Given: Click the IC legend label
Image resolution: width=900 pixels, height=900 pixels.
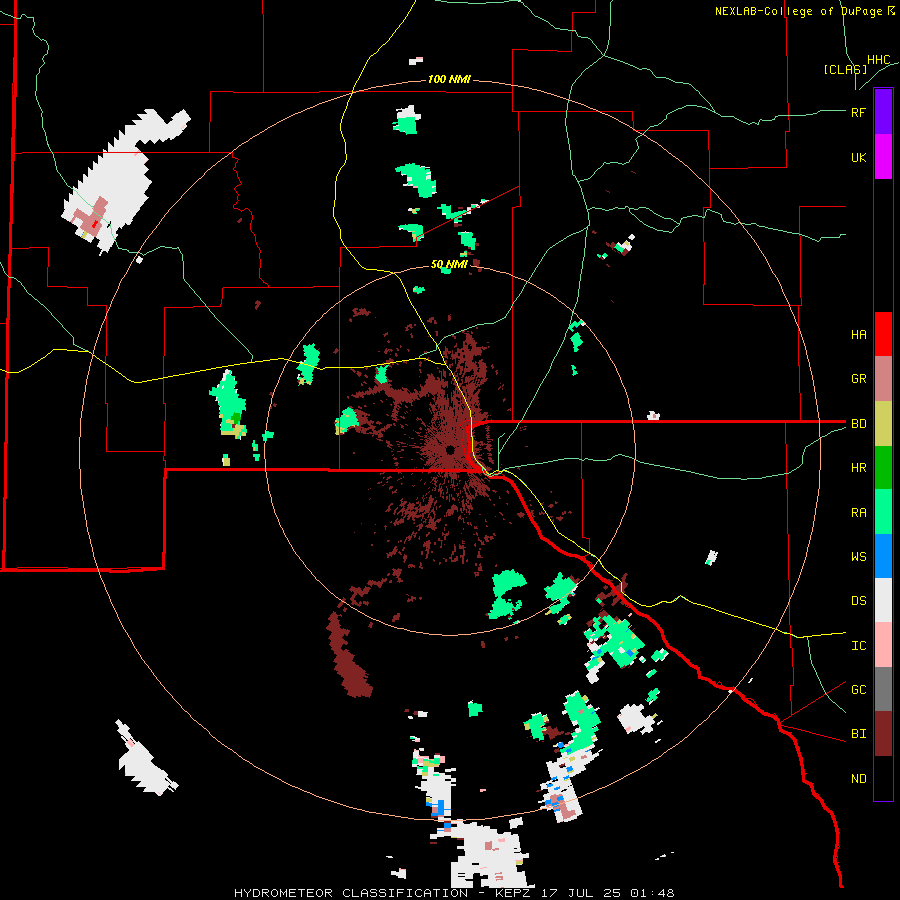Looking at the screenshot, I should click(859, 646).
